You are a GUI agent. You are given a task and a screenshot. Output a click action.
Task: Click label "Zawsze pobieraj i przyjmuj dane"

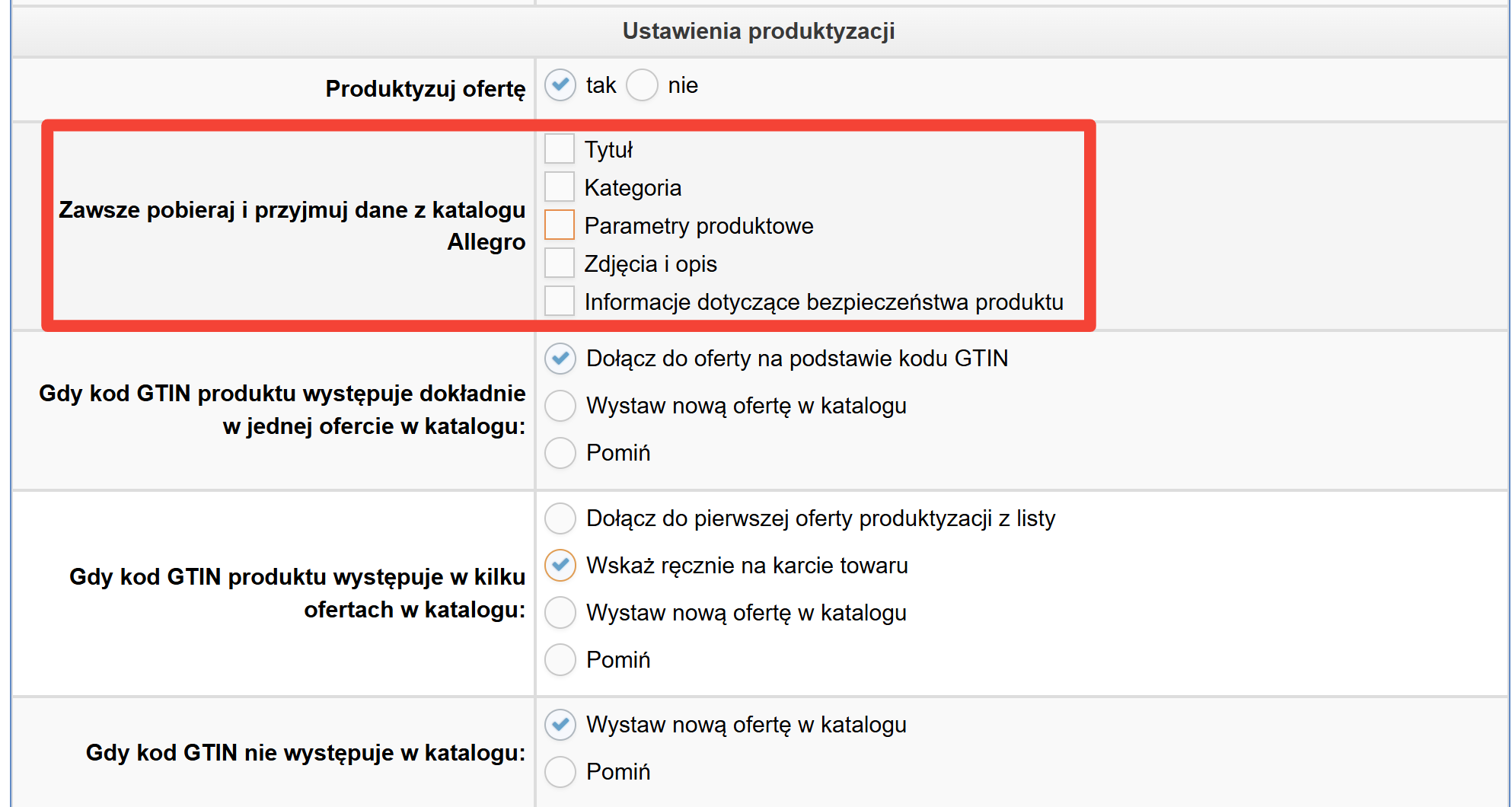click(292, 226)
